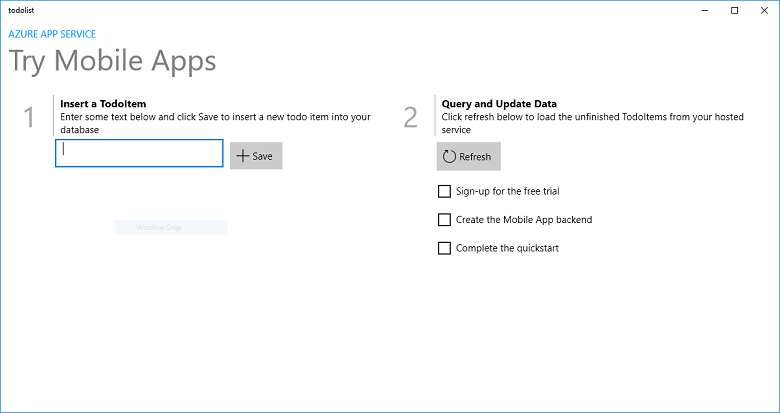The height and width of the screenshot is (413, 780).
Task: Close the todolist window
Action: [765, 10]
